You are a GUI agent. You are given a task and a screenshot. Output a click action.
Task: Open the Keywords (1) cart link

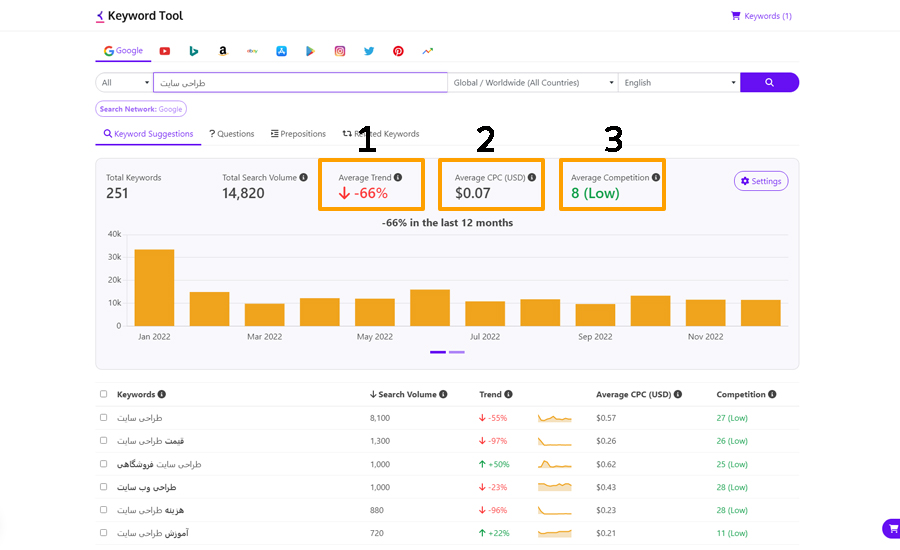click(761, 16)
